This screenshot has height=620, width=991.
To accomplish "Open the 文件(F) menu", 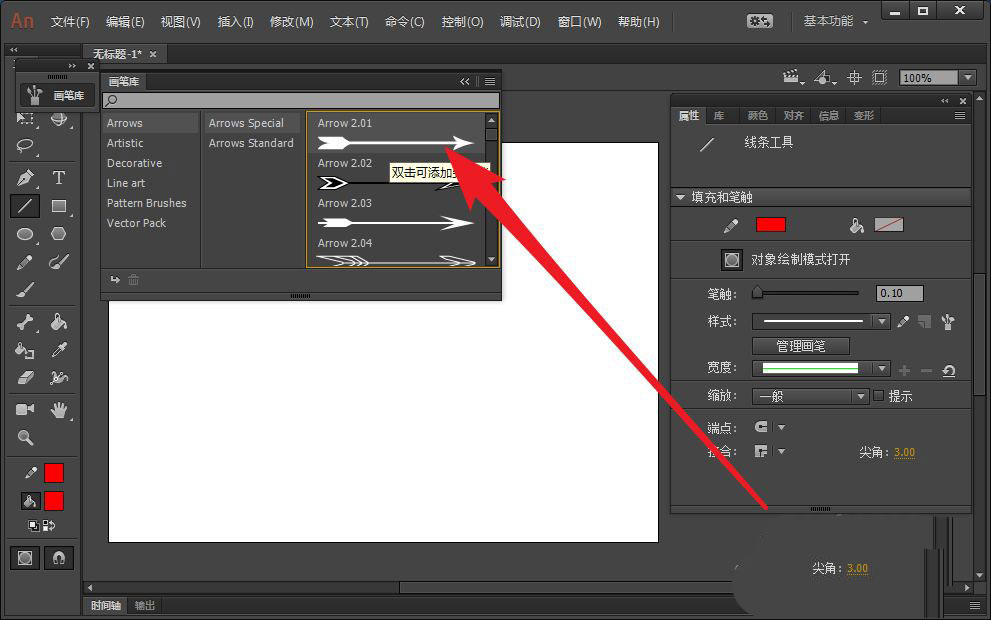I will pyautogui.click(x=70, y=22).
